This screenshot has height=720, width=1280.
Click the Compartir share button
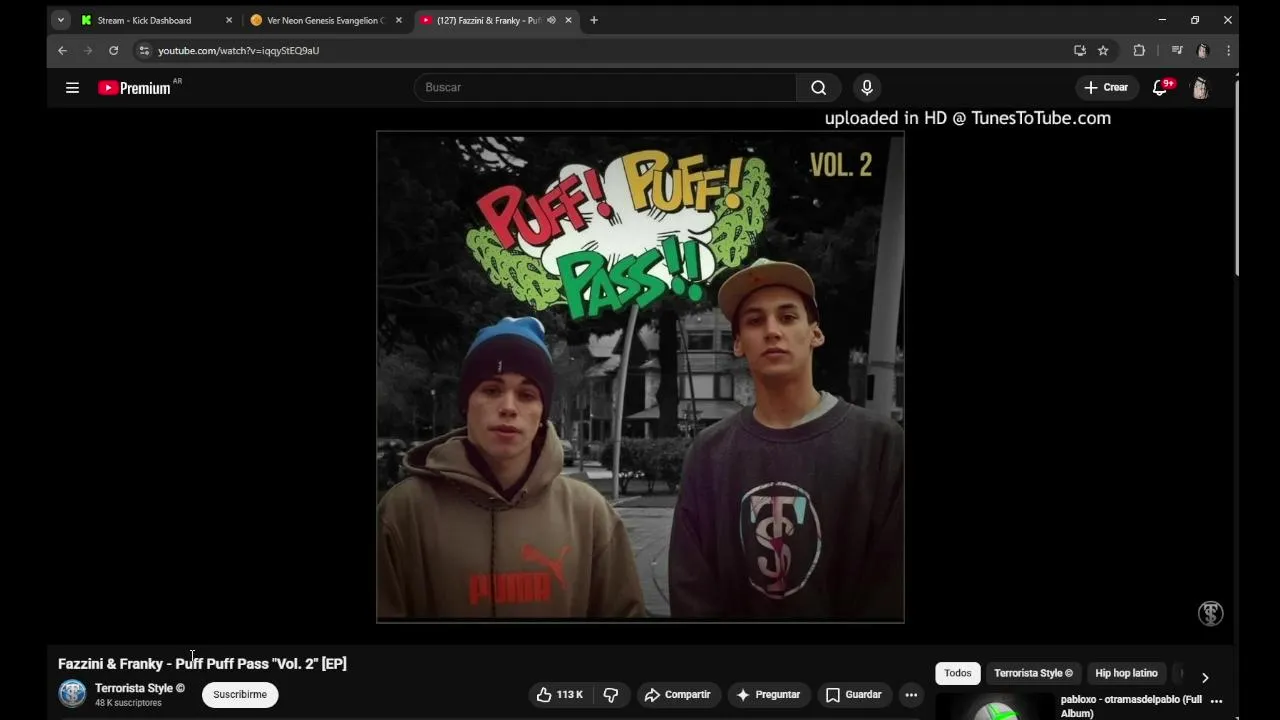678,694
